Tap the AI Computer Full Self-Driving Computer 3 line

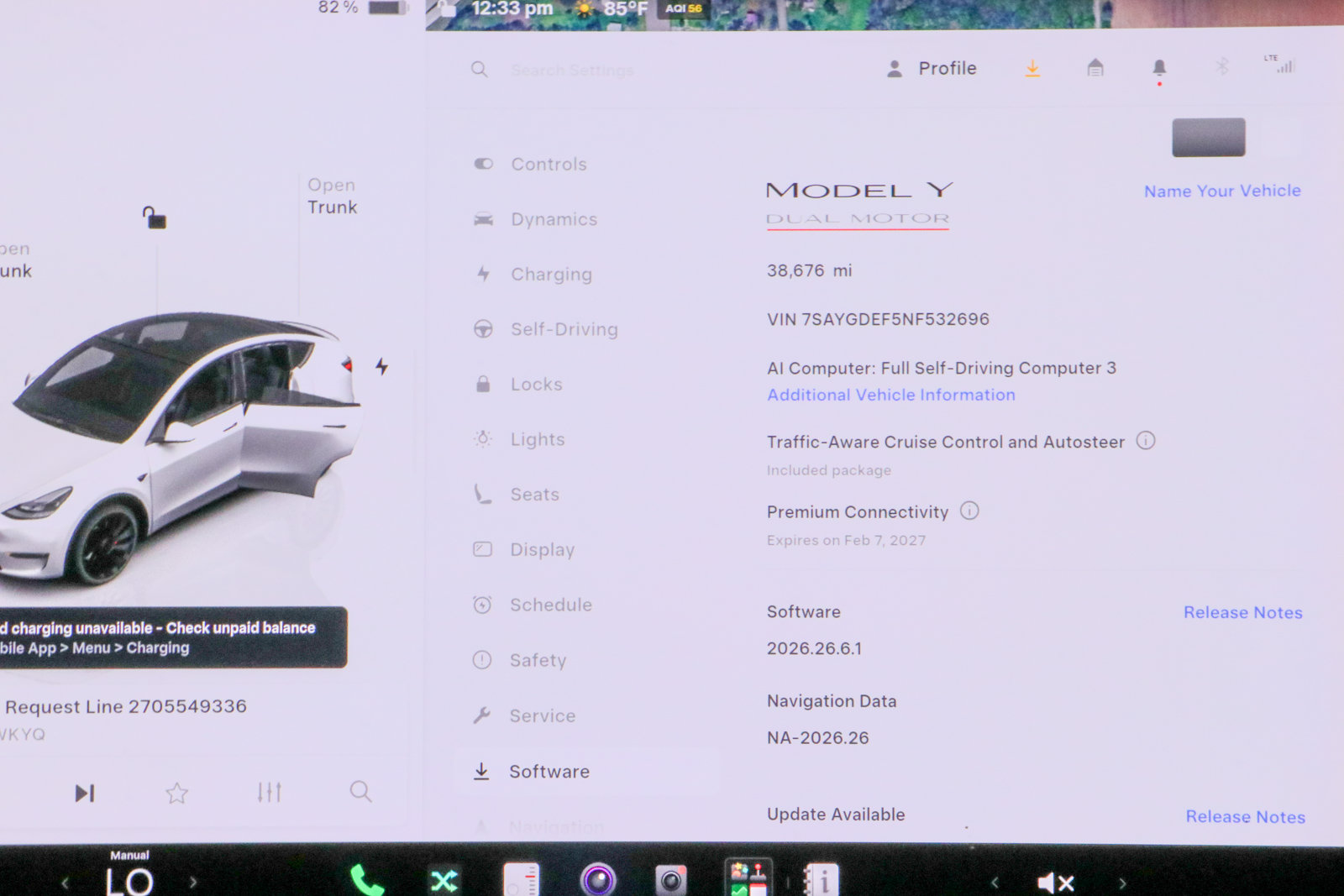(942, 368)
